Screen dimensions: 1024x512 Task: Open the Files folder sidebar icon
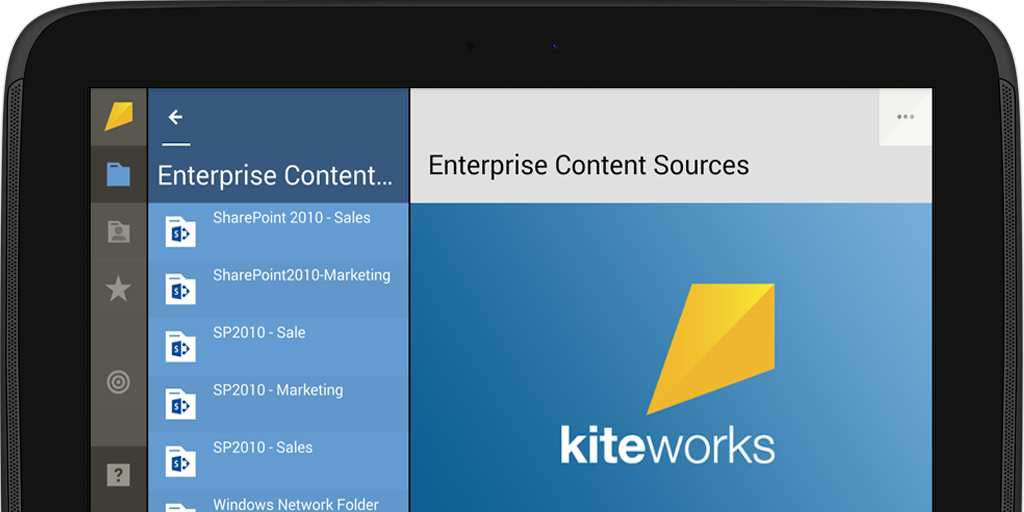(119, 174)
